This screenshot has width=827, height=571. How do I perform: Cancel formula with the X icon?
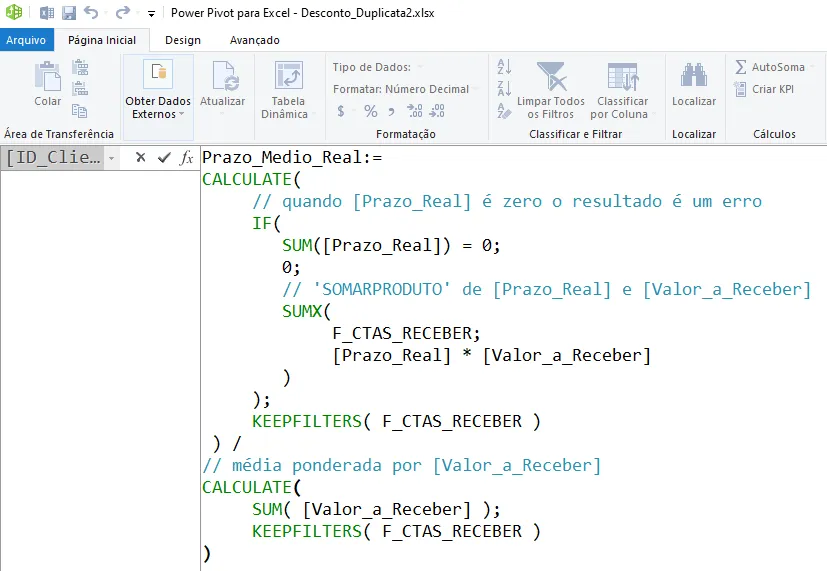point(140,157)
